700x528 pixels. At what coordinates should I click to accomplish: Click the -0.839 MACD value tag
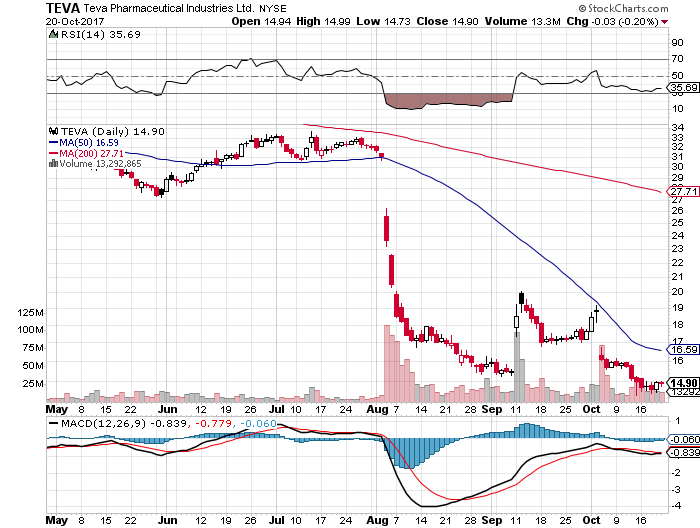pos(680,453)
